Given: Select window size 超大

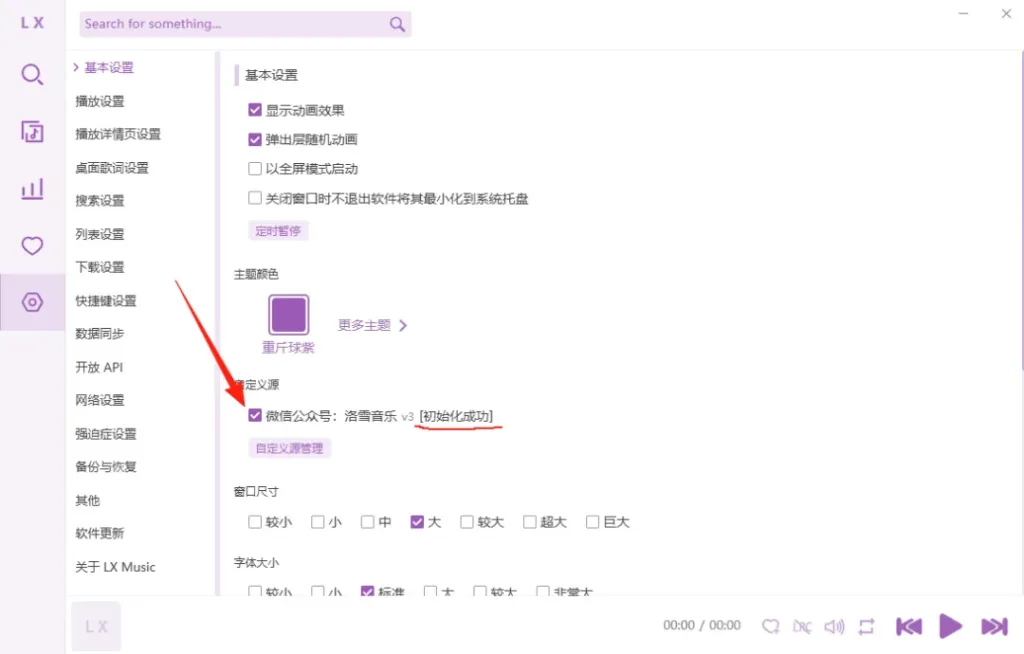Looking at the screenshot, I should point(530,522).
